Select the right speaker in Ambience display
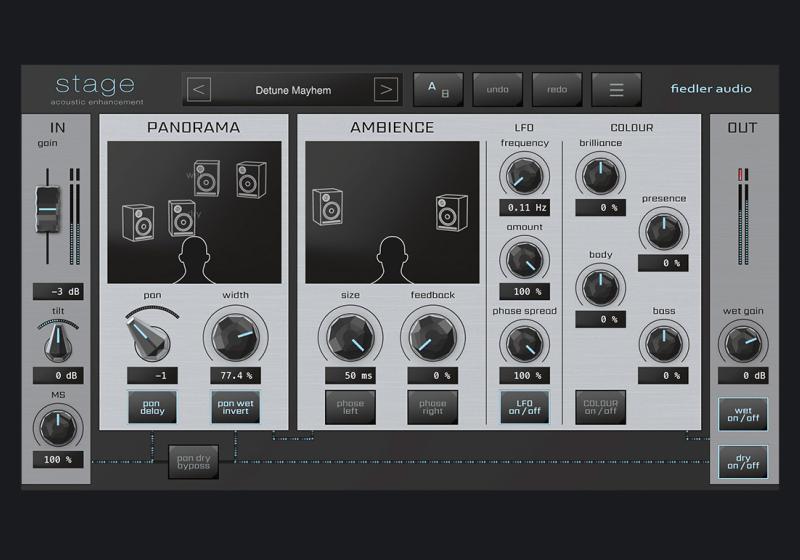 [452, 213]
